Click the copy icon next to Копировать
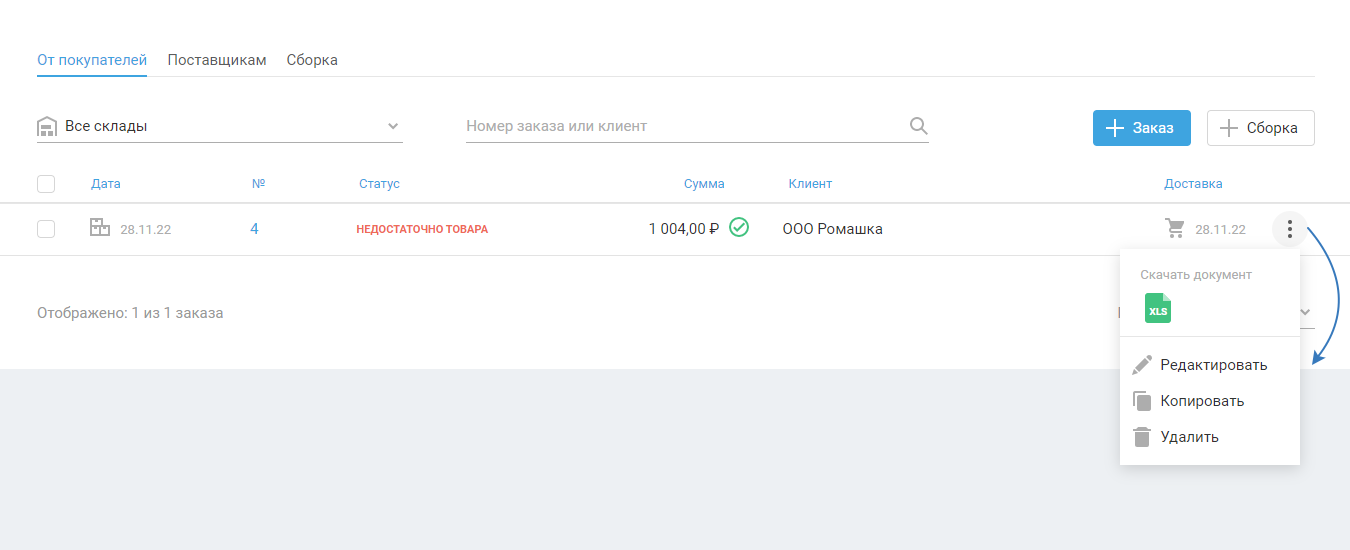The width and height of the screenshot is (1350, 550). (x=1142, y=401)
